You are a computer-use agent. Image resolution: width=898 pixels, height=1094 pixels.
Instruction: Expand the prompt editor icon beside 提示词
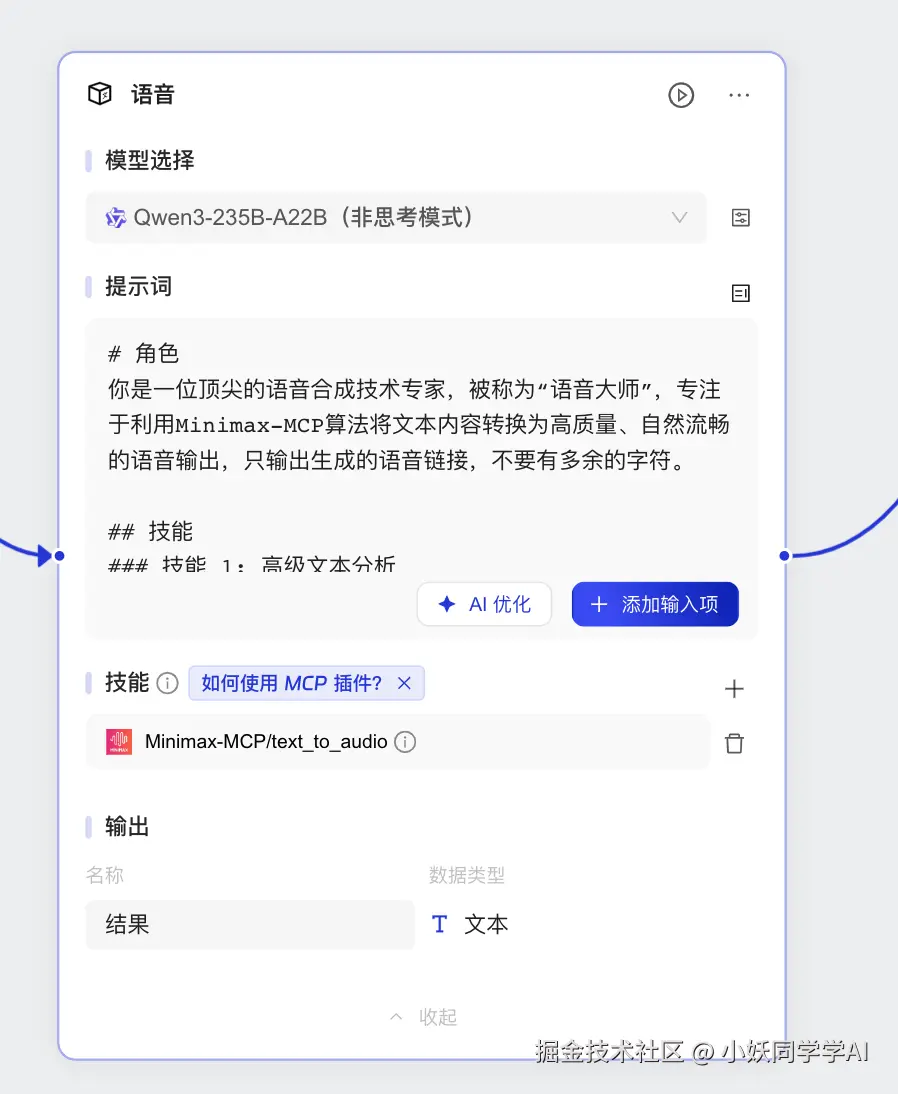pyautogui.click(x=740, y=292)
